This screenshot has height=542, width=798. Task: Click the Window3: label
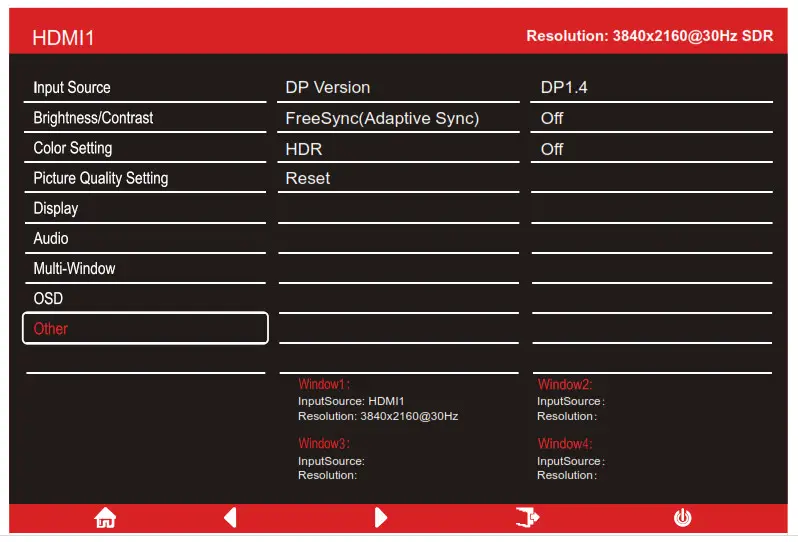[324, 443]
